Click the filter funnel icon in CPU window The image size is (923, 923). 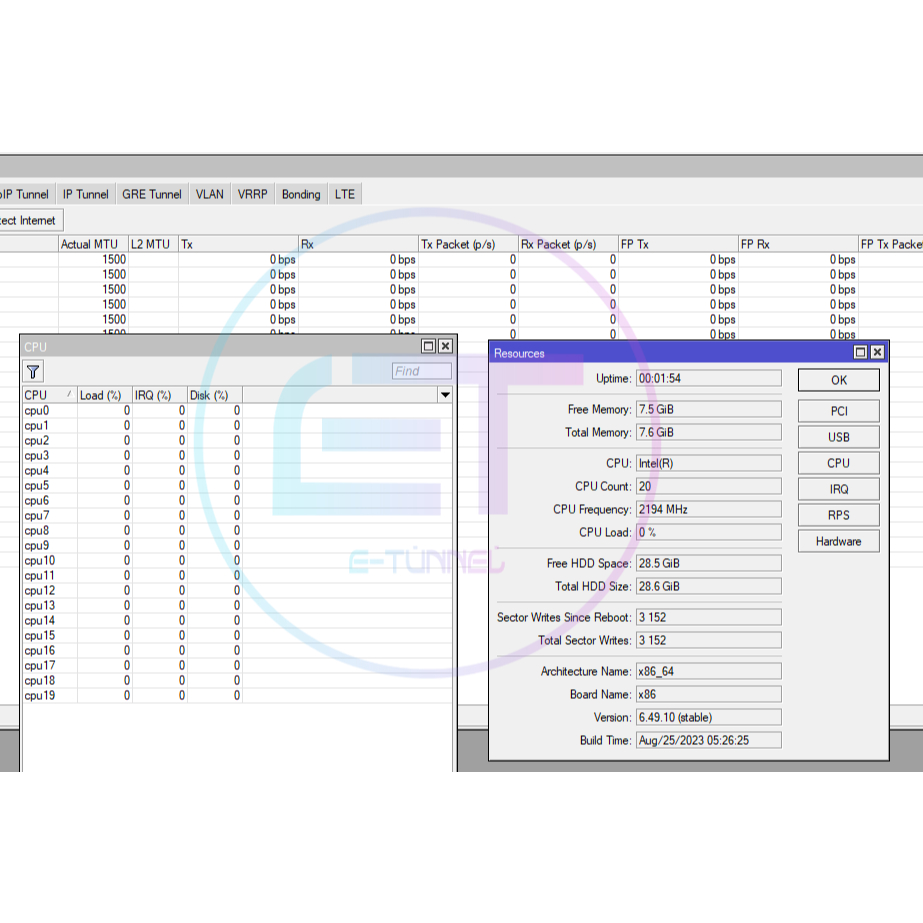click(x=33, y=372)
